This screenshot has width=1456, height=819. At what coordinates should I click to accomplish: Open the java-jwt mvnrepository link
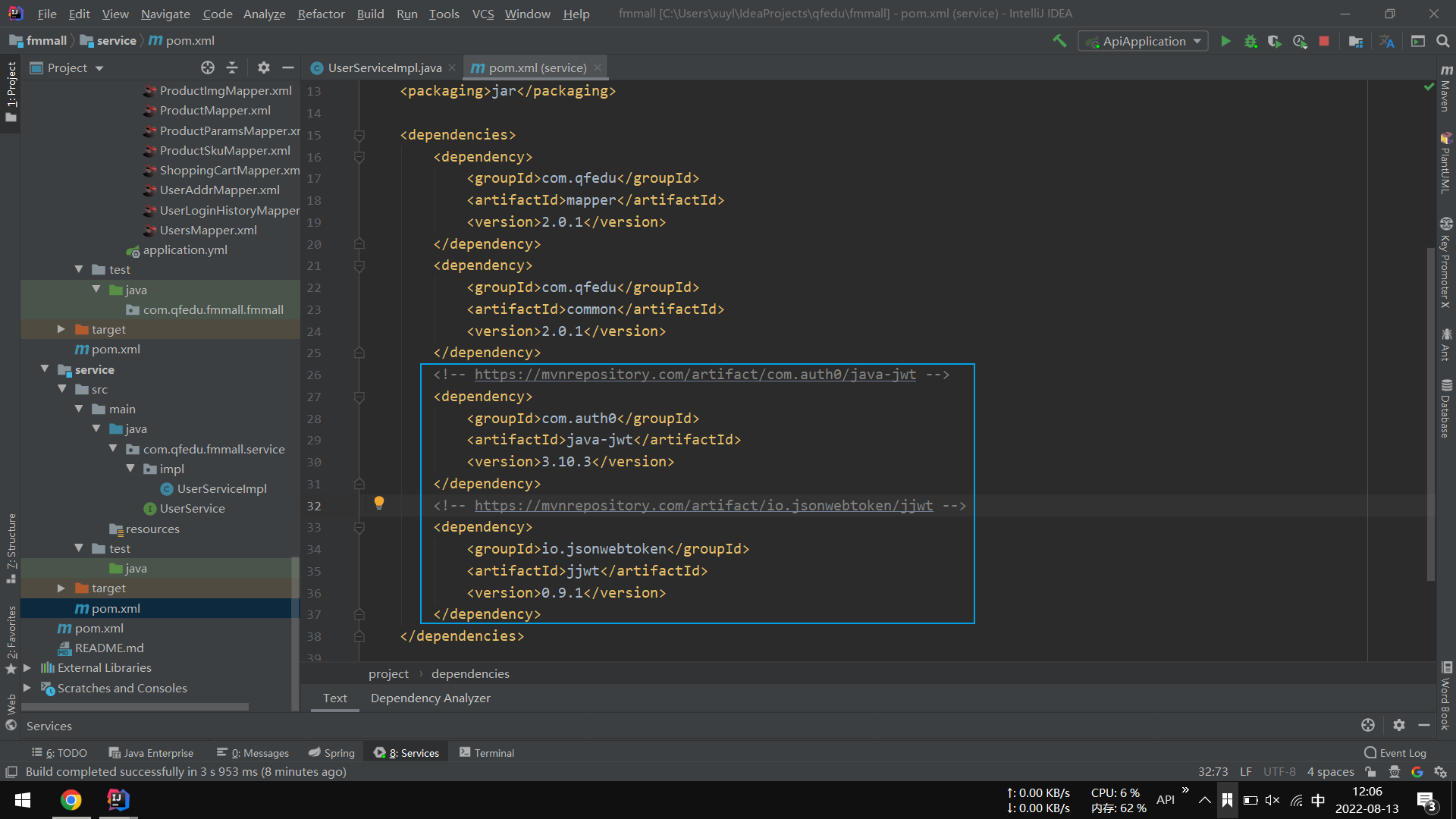(x=695, y=375)
